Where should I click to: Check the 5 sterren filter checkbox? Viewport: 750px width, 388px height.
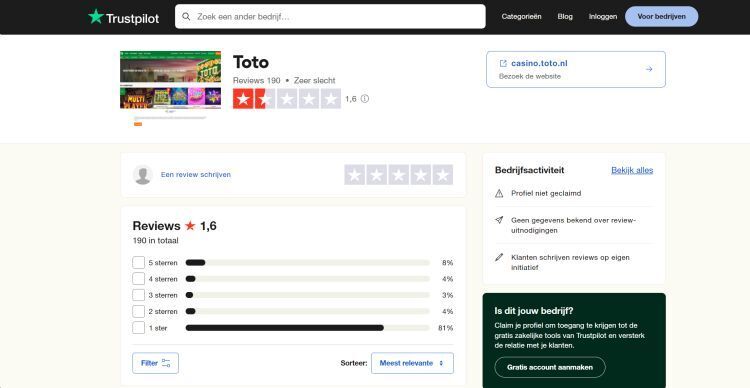pyautogui.click(x=139, y=263)
